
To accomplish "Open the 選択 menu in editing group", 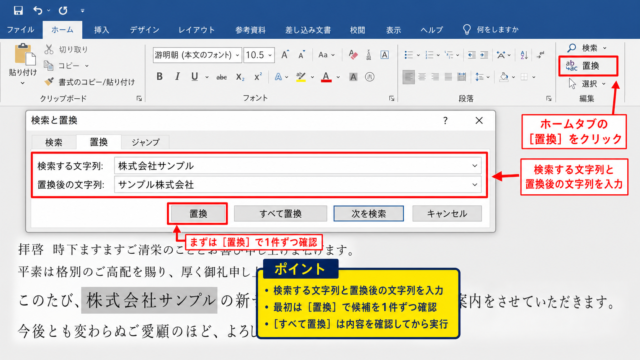I will (586, 84).
